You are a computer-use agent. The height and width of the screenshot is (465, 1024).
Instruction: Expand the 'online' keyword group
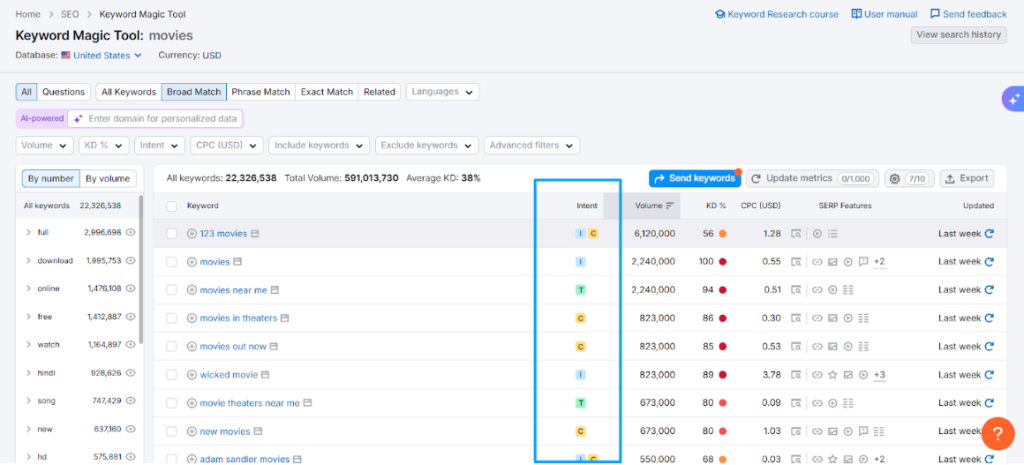tap(28, 289)
